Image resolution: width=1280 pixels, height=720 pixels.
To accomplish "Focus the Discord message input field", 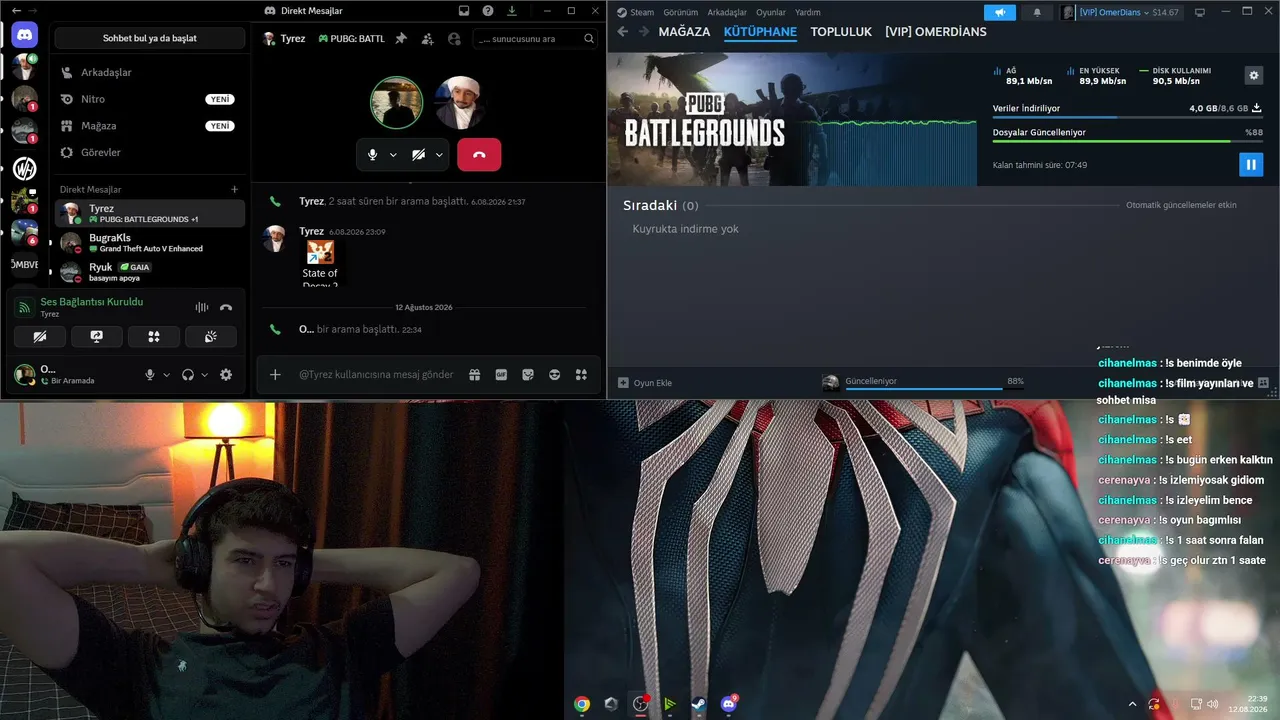I will [x=376, y=375].
